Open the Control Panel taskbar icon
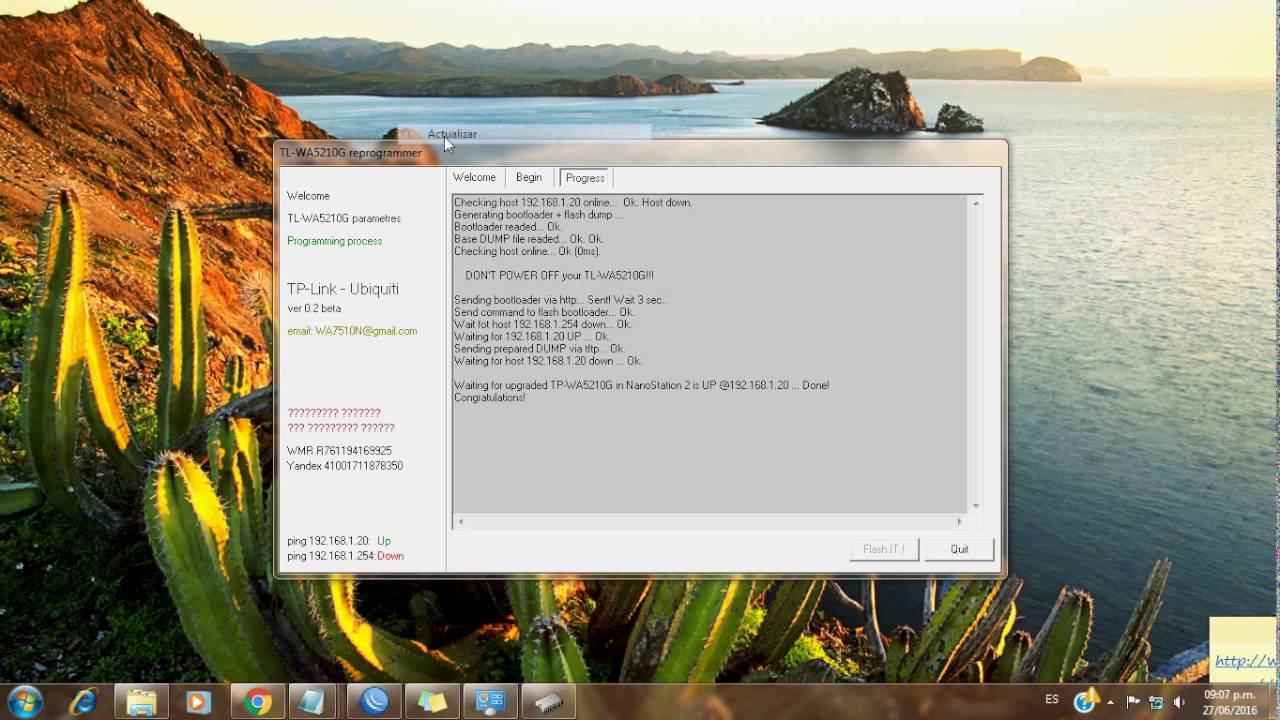Viewport: 1280px width, 720px height. tap(490, 702)
